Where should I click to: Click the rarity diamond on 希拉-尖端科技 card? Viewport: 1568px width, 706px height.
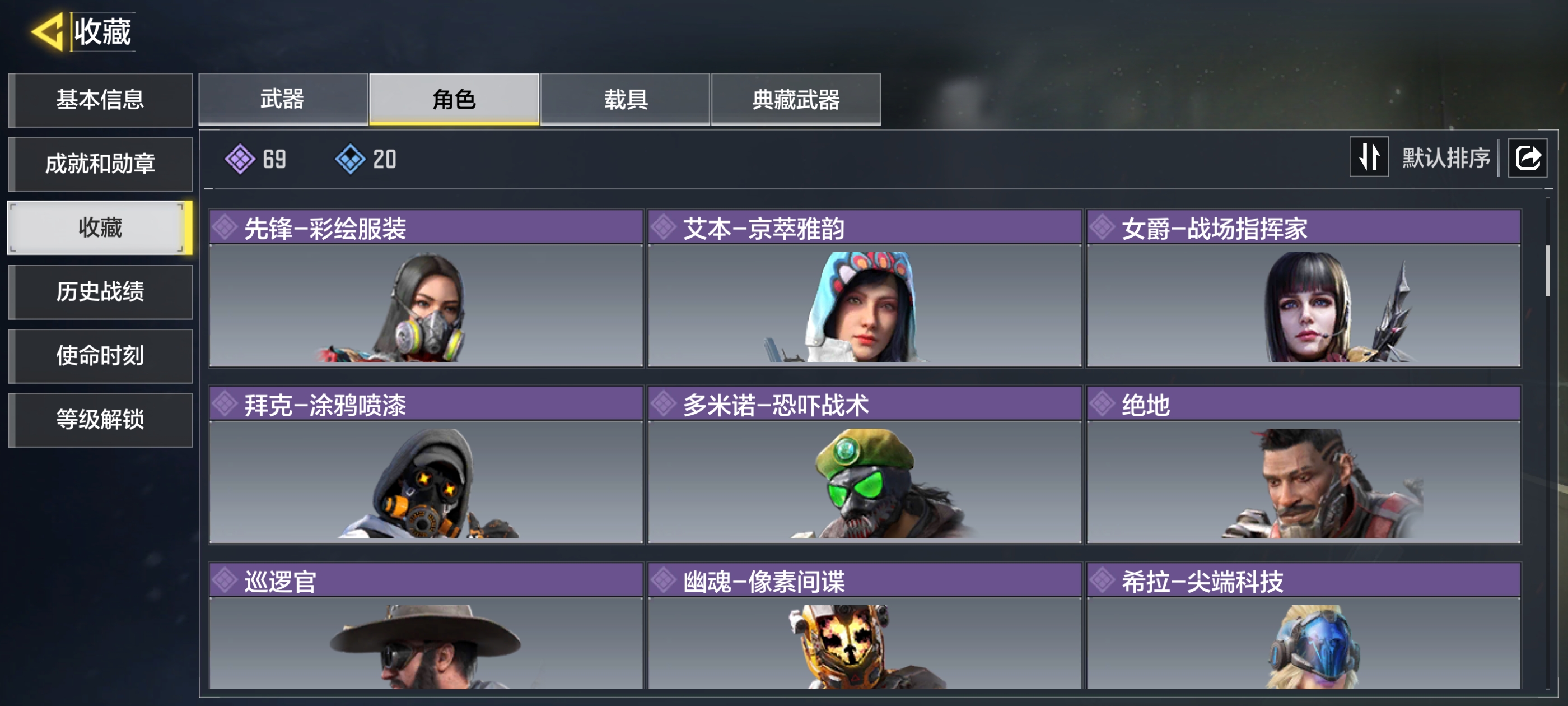[x=1102, y=580]
